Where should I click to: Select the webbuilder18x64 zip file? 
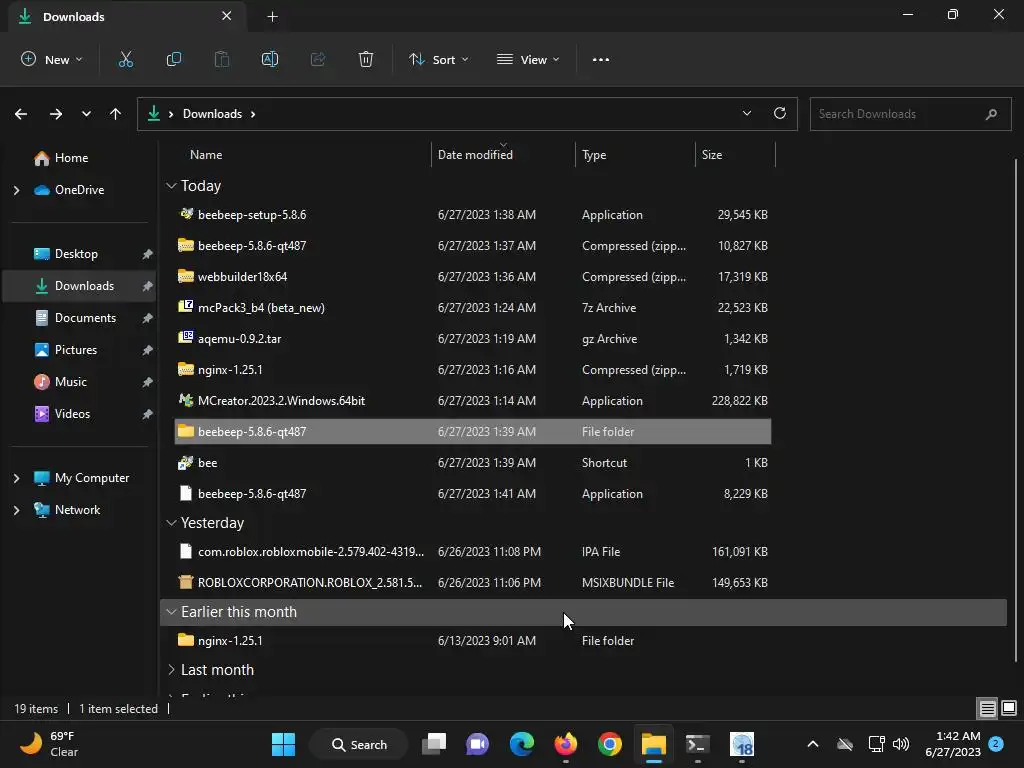point(473,277)
